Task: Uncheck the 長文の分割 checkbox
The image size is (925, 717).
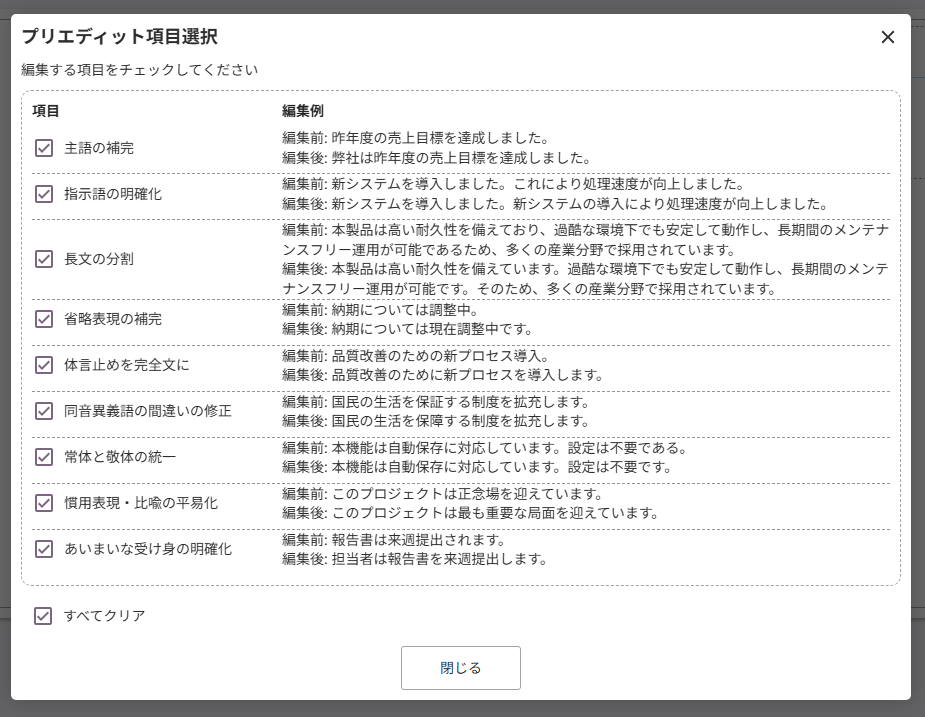Action: (x=44, y=258)
